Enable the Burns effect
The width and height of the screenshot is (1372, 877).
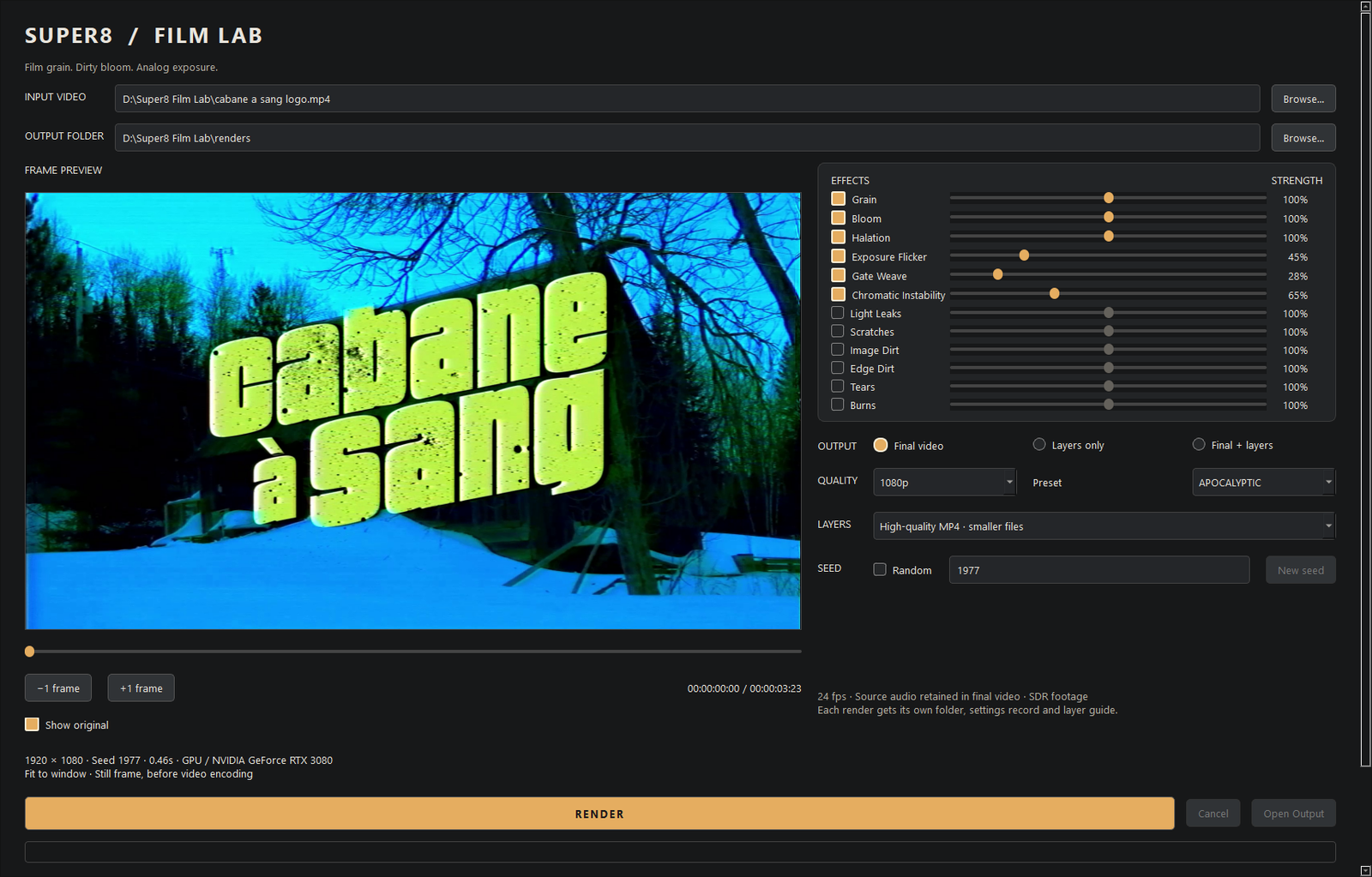point(838,405)
